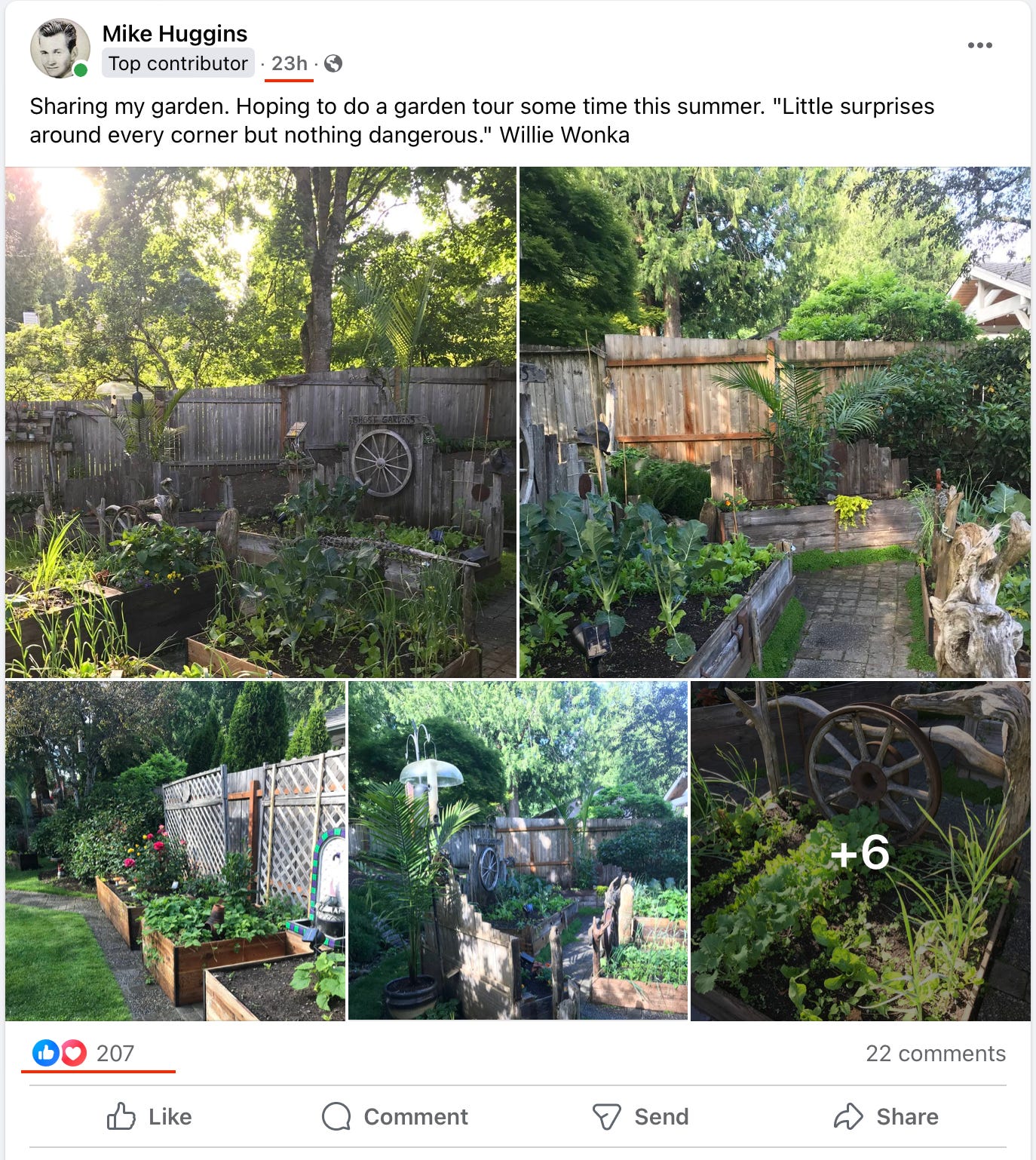Open the three-dot post options menu
Screen dimensions: 1036x1160
click(979, 45)
